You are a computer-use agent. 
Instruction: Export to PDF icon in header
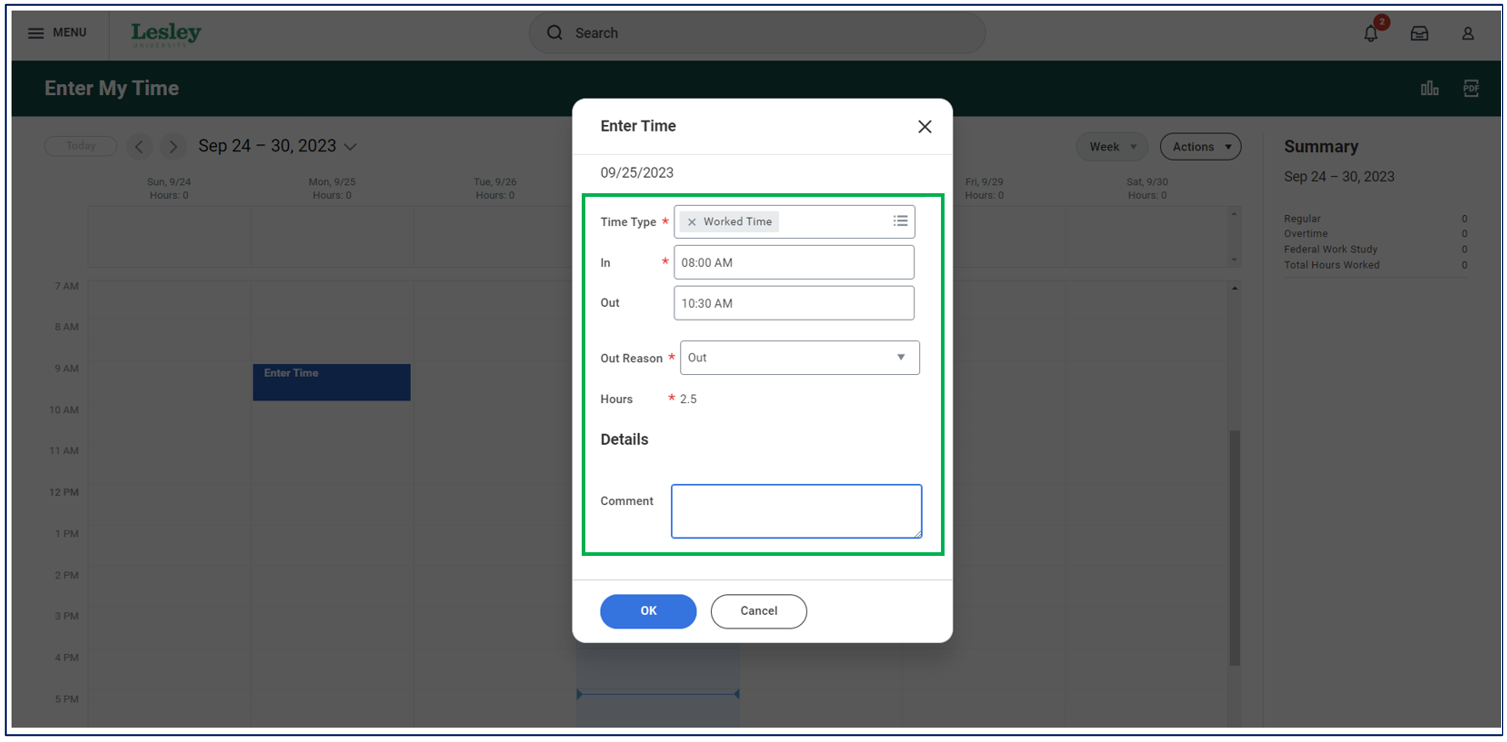pyautogui.click(x=1471, y=88)
